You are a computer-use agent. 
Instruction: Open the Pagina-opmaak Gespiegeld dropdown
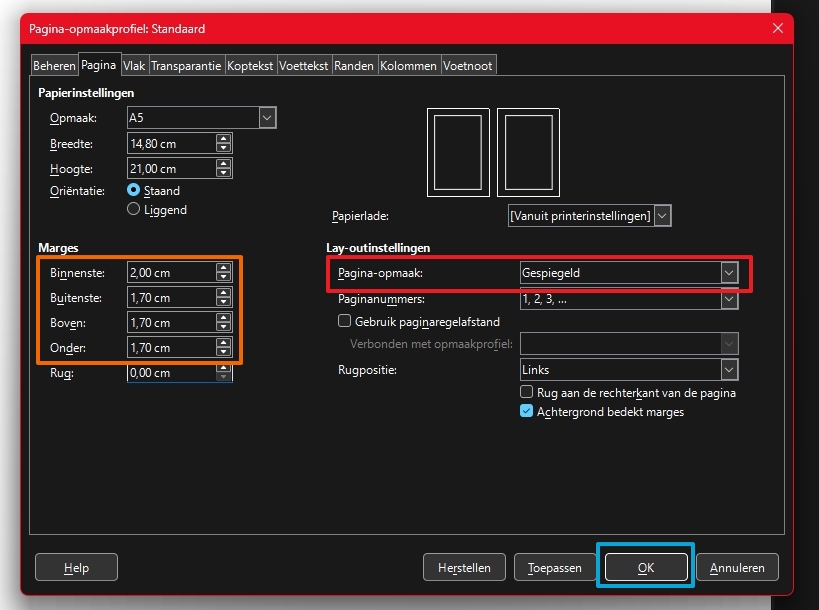click(x=629, y=273)
